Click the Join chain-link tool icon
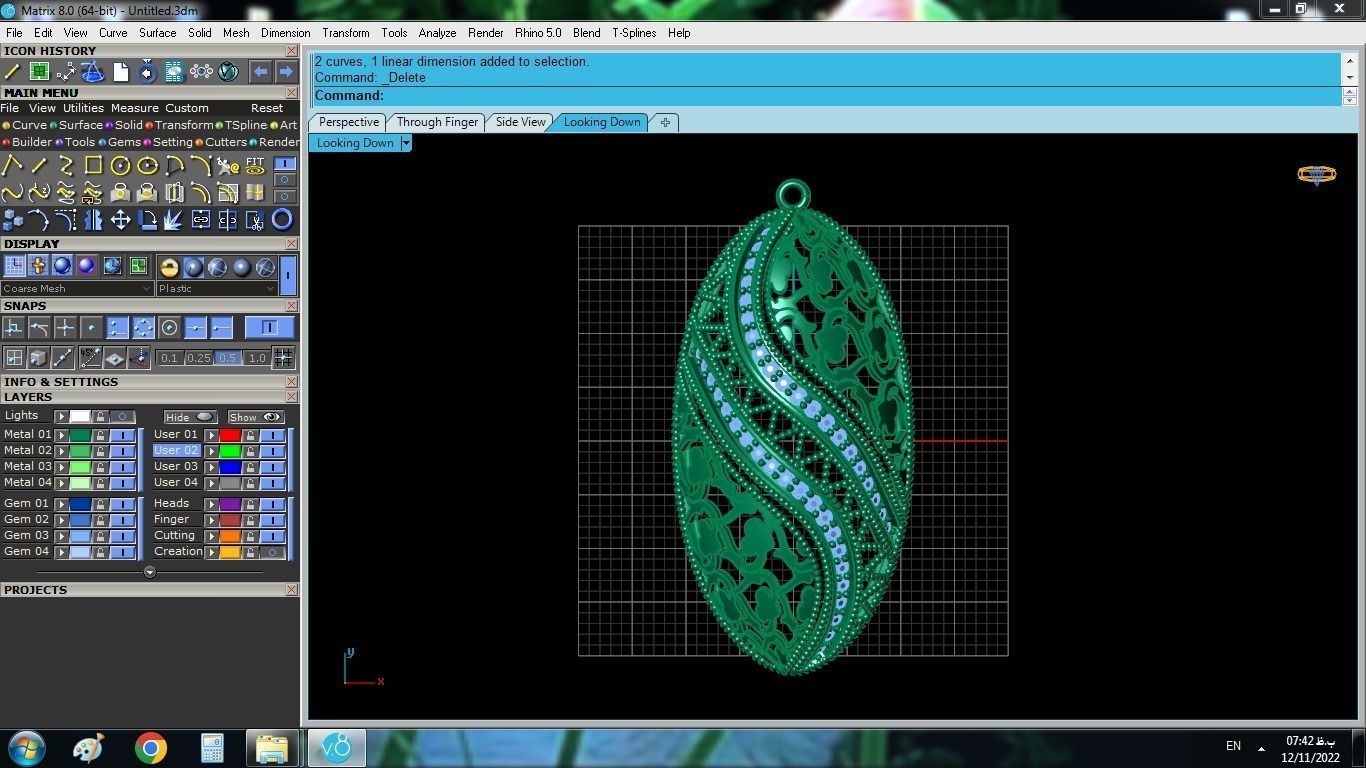This screenshot has width=1366, height=768. 201,219
